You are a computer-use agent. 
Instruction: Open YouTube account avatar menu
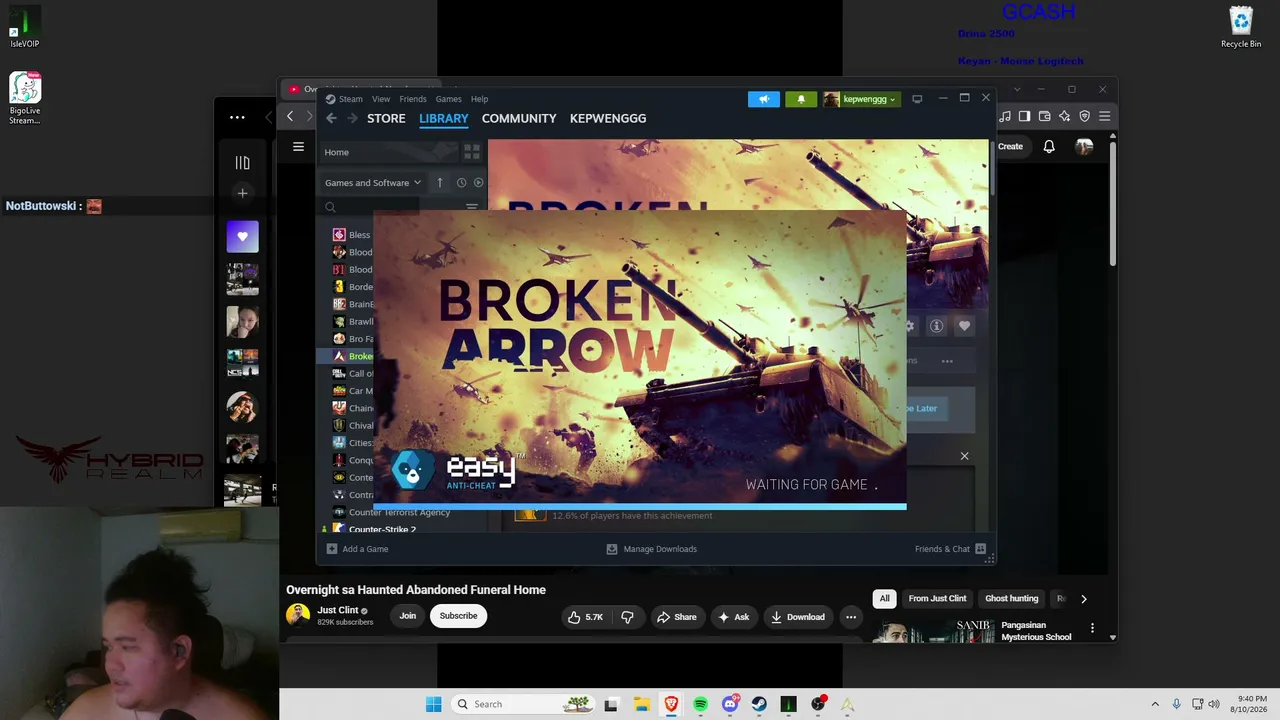pos(1084,147)
